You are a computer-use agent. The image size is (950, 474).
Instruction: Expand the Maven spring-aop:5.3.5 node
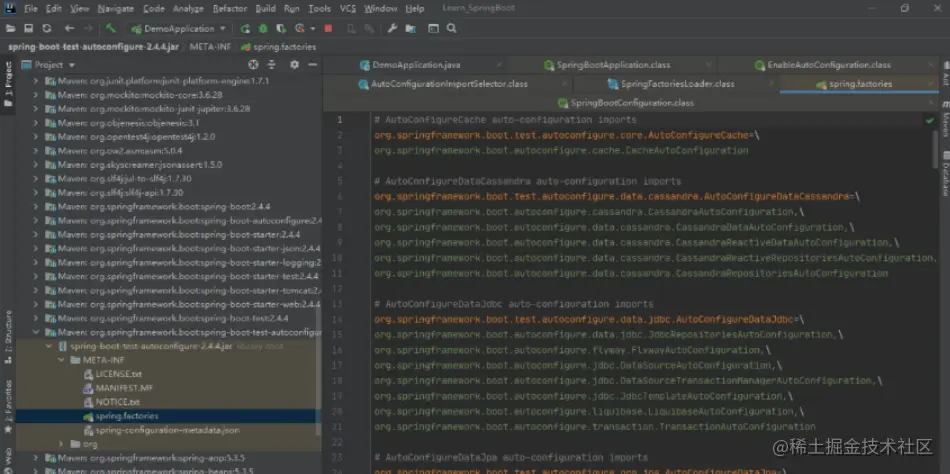click(36, 458)
